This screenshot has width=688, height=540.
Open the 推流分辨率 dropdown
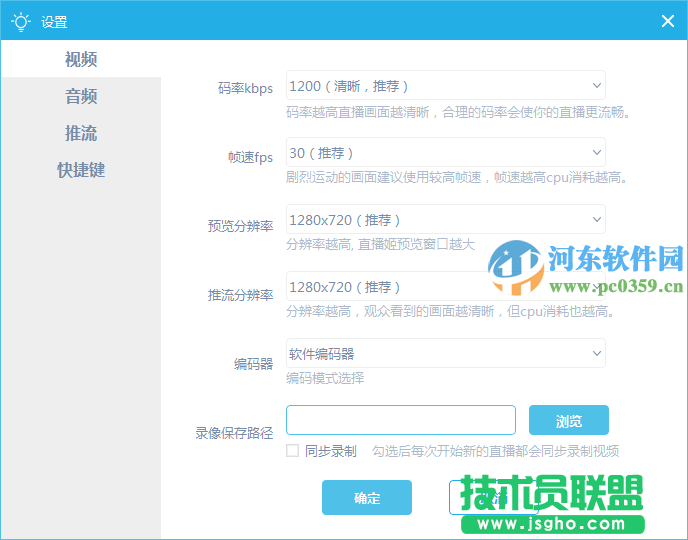coord(446,286)
